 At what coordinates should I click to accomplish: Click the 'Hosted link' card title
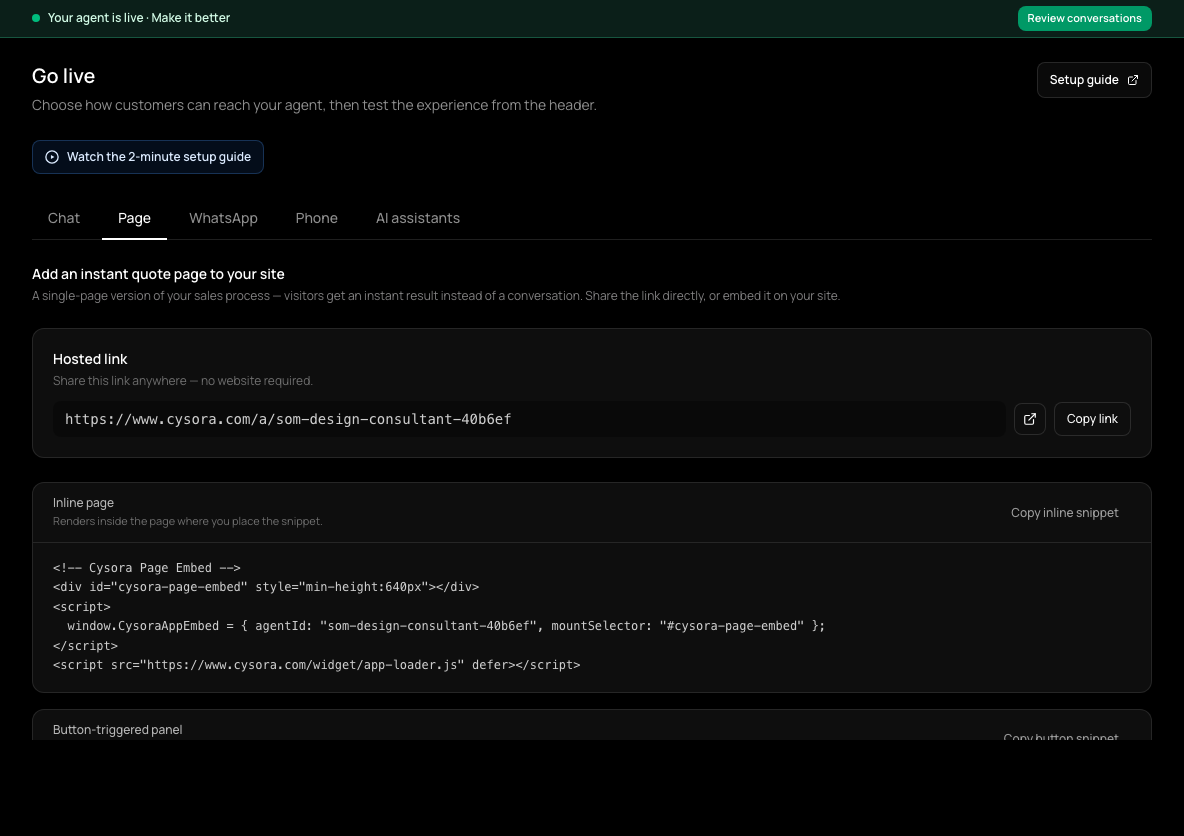pyautogui.click(x=90, y=359)
